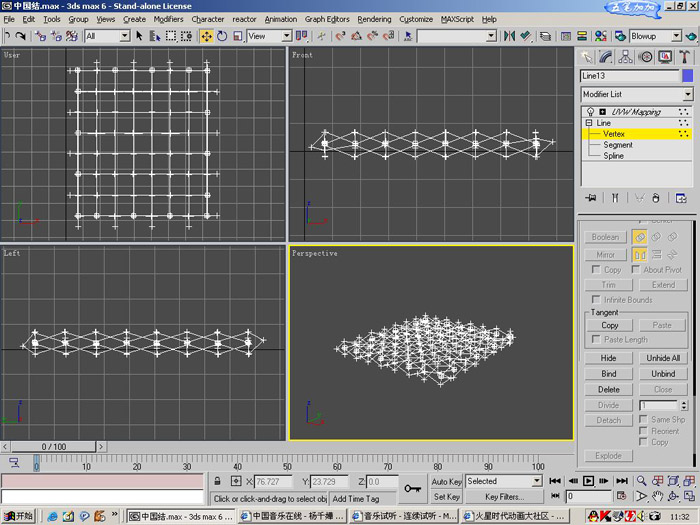
Task: Activate Select and Scale tool
Action: click(x=238, y=36)
